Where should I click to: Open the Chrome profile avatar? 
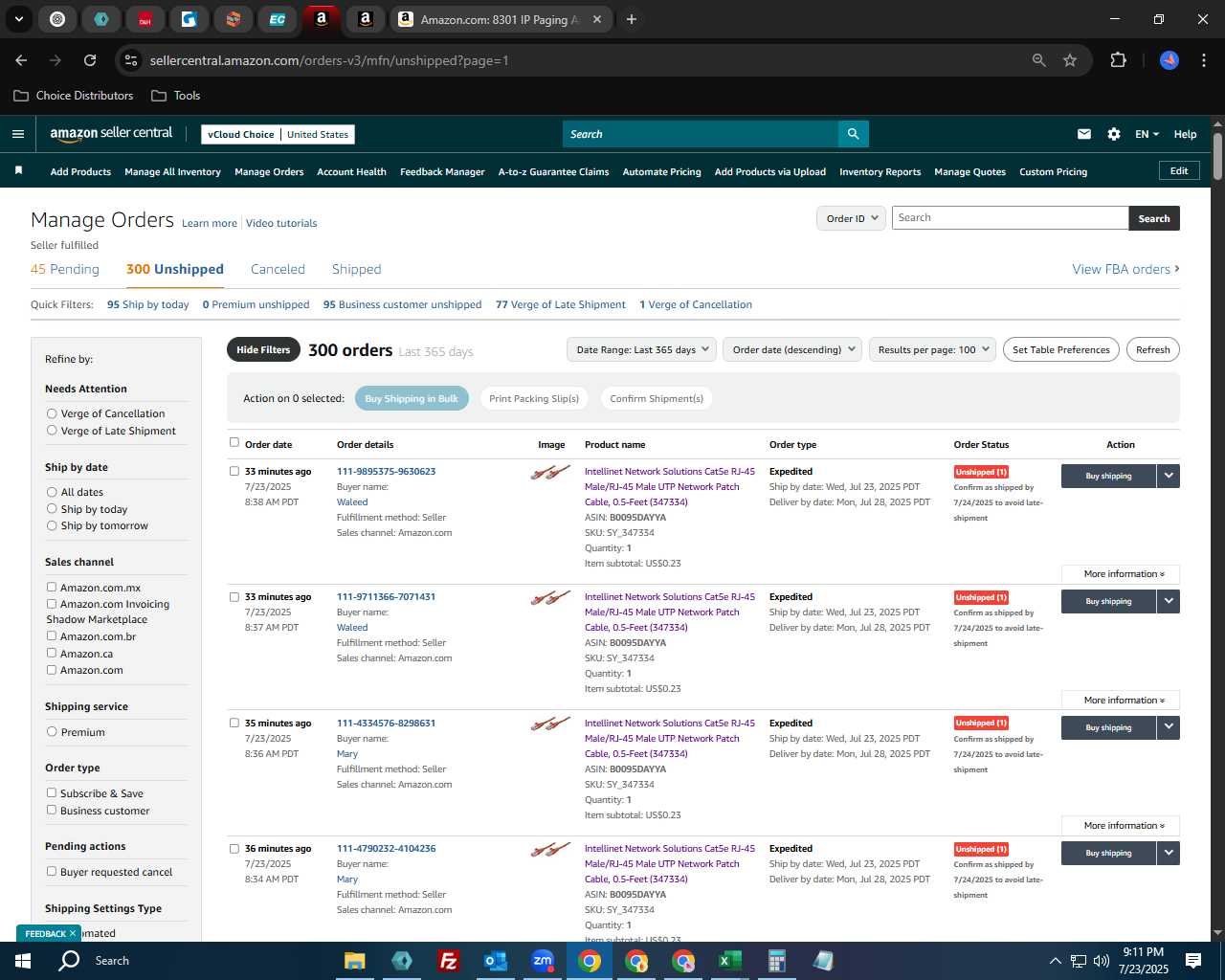tap(1169, 60)
